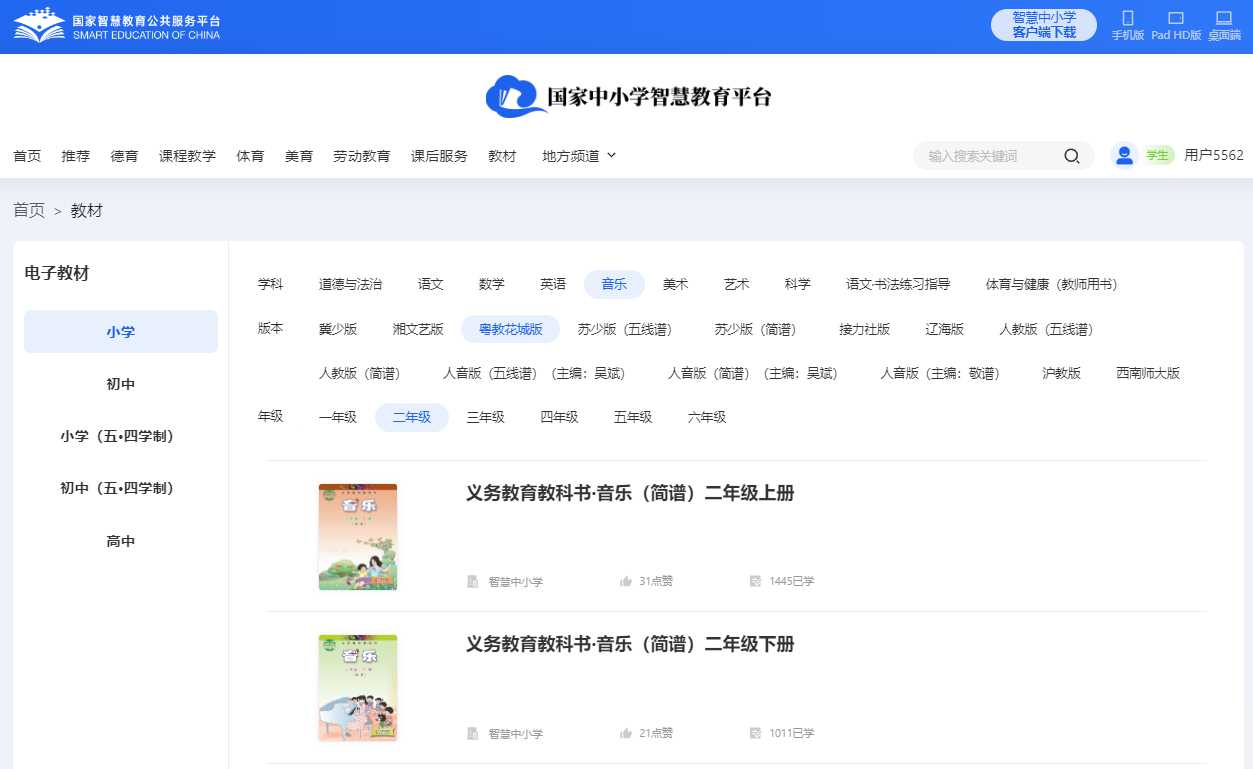Click the source document icon for 二年级下册
The width and height of the screenshot is (1253, 769).
473,733
